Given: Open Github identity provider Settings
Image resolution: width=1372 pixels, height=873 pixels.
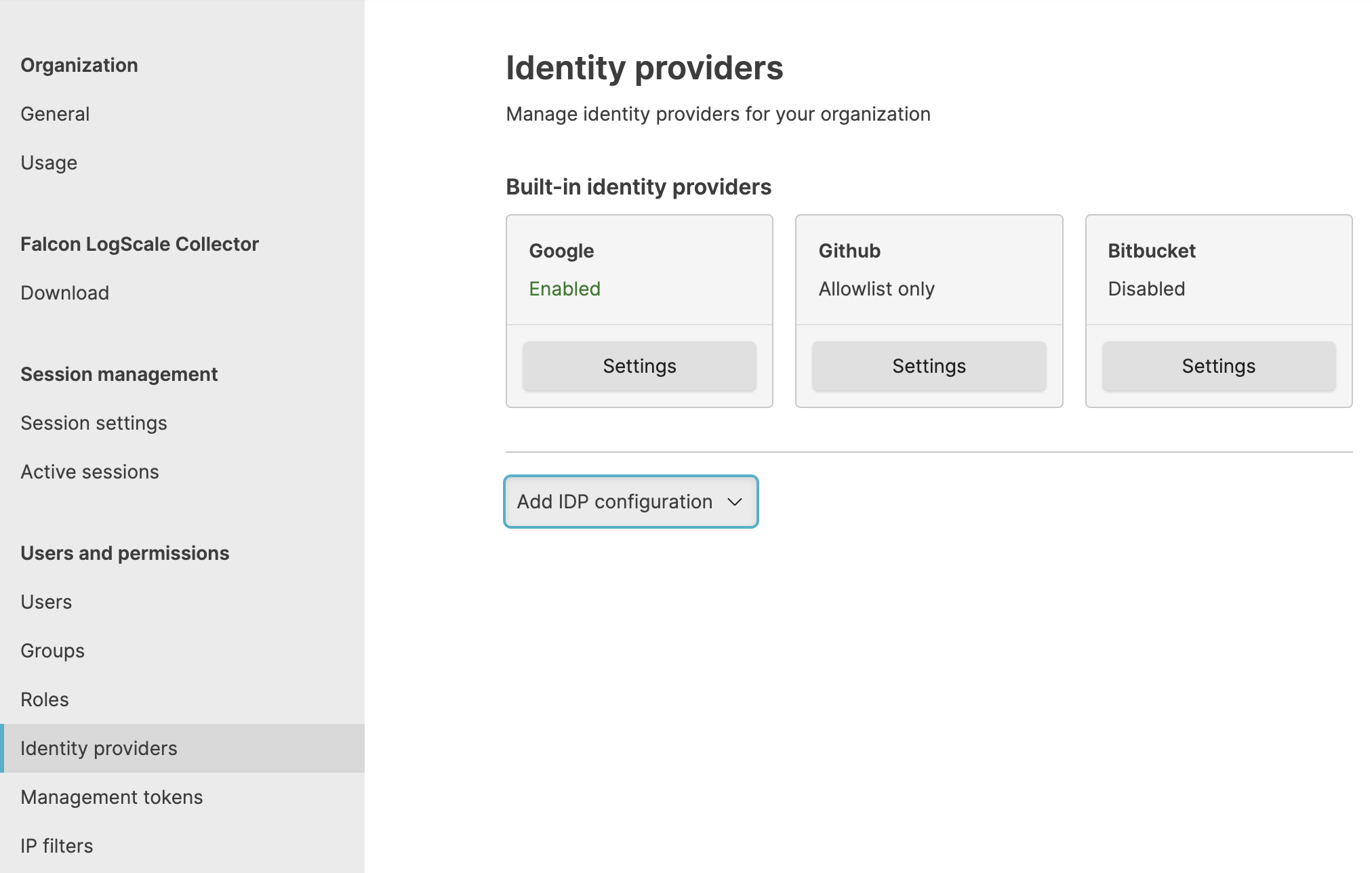Looking at the screenshot, I should (929, 366).
